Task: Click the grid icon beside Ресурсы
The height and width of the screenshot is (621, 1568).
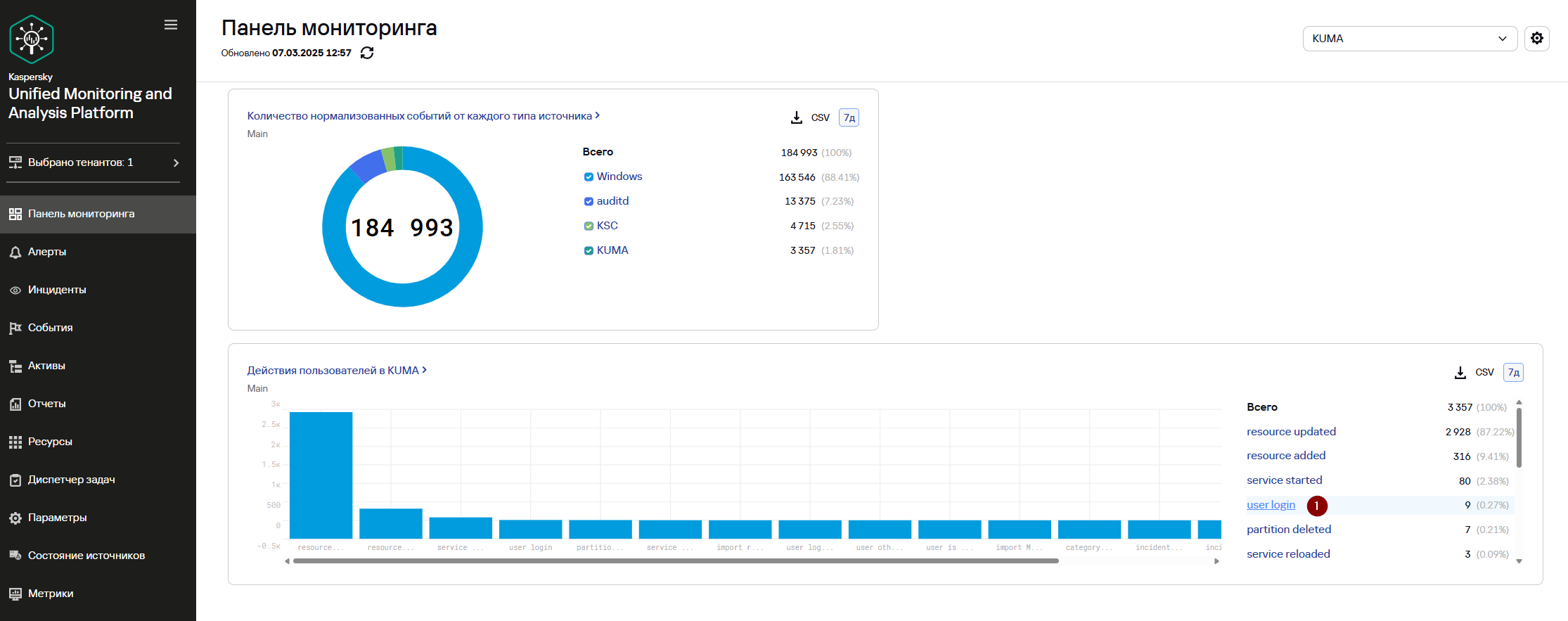Action: click(x=15, y=442)
